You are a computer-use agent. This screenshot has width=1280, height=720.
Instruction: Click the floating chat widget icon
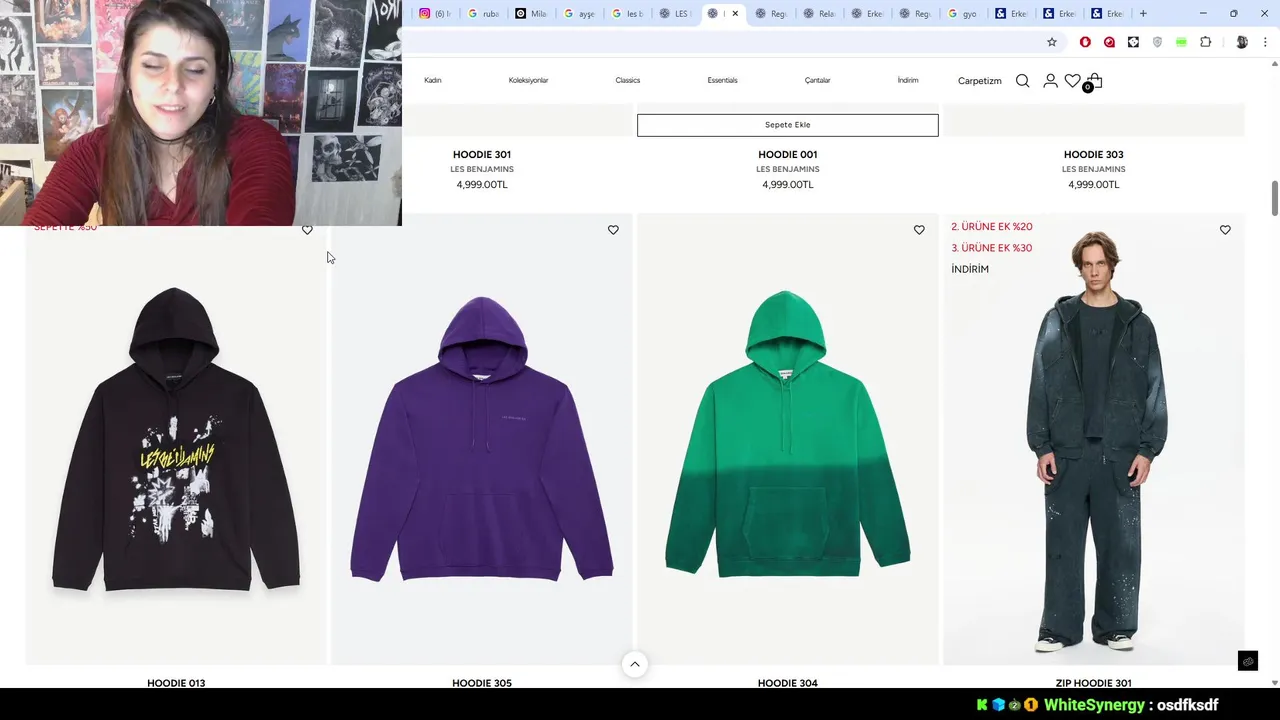[x=1248, y=661]
